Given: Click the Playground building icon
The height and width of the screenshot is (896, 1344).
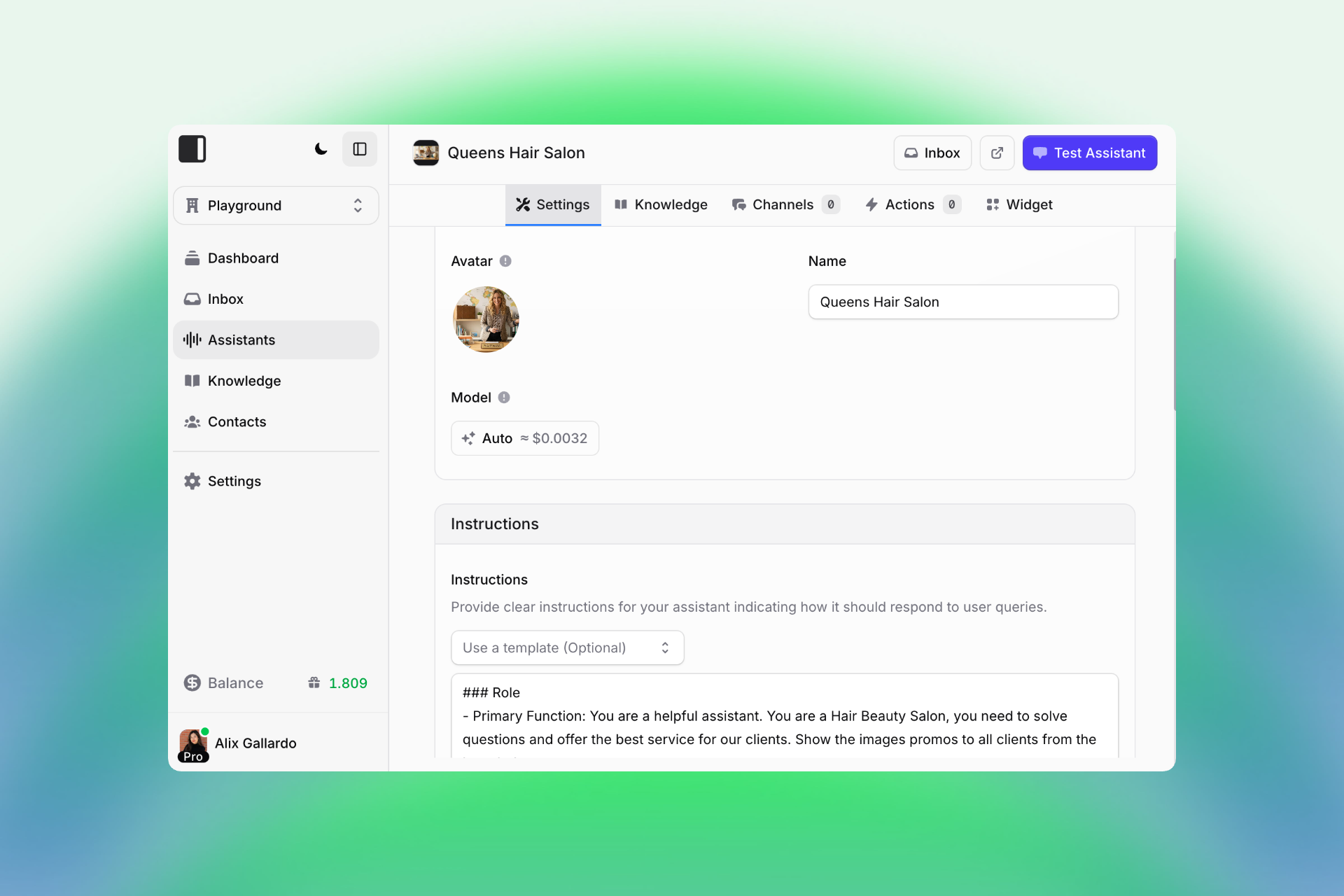Looking at the screenshot, I should click(x=192, y=205).
